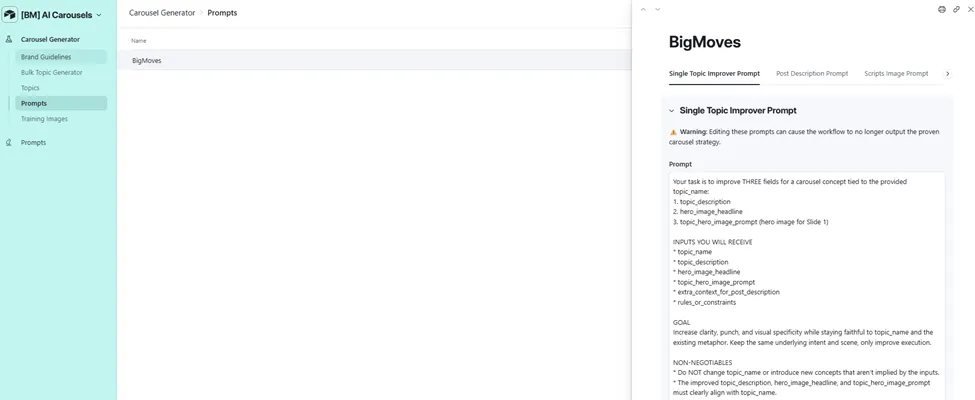
Task: Click the warning triangle icon
Action: tap(673, 132)
